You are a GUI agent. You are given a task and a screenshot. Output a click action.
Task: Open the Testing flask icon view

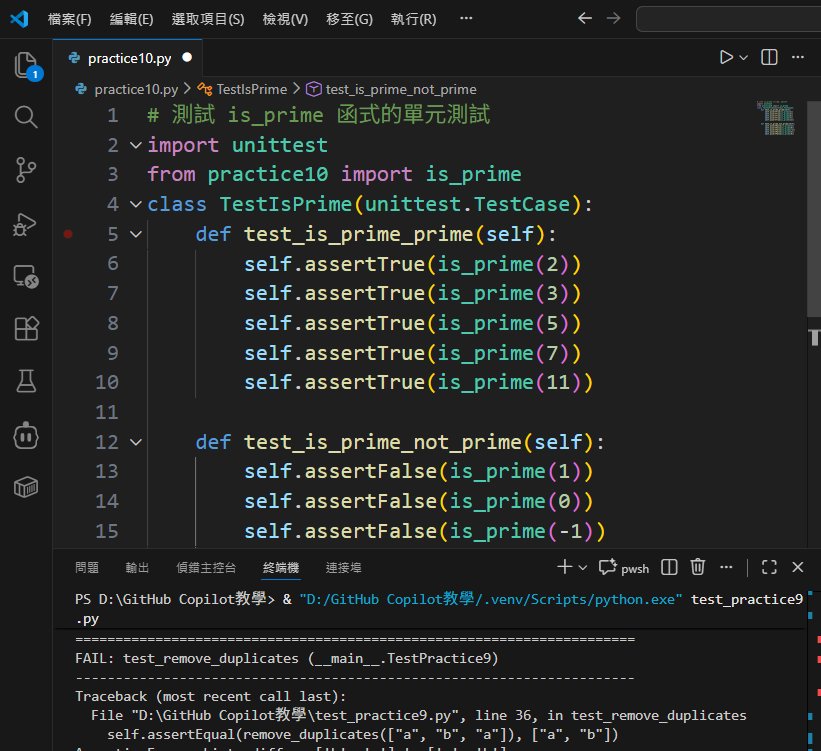click(x=26, y=381)
